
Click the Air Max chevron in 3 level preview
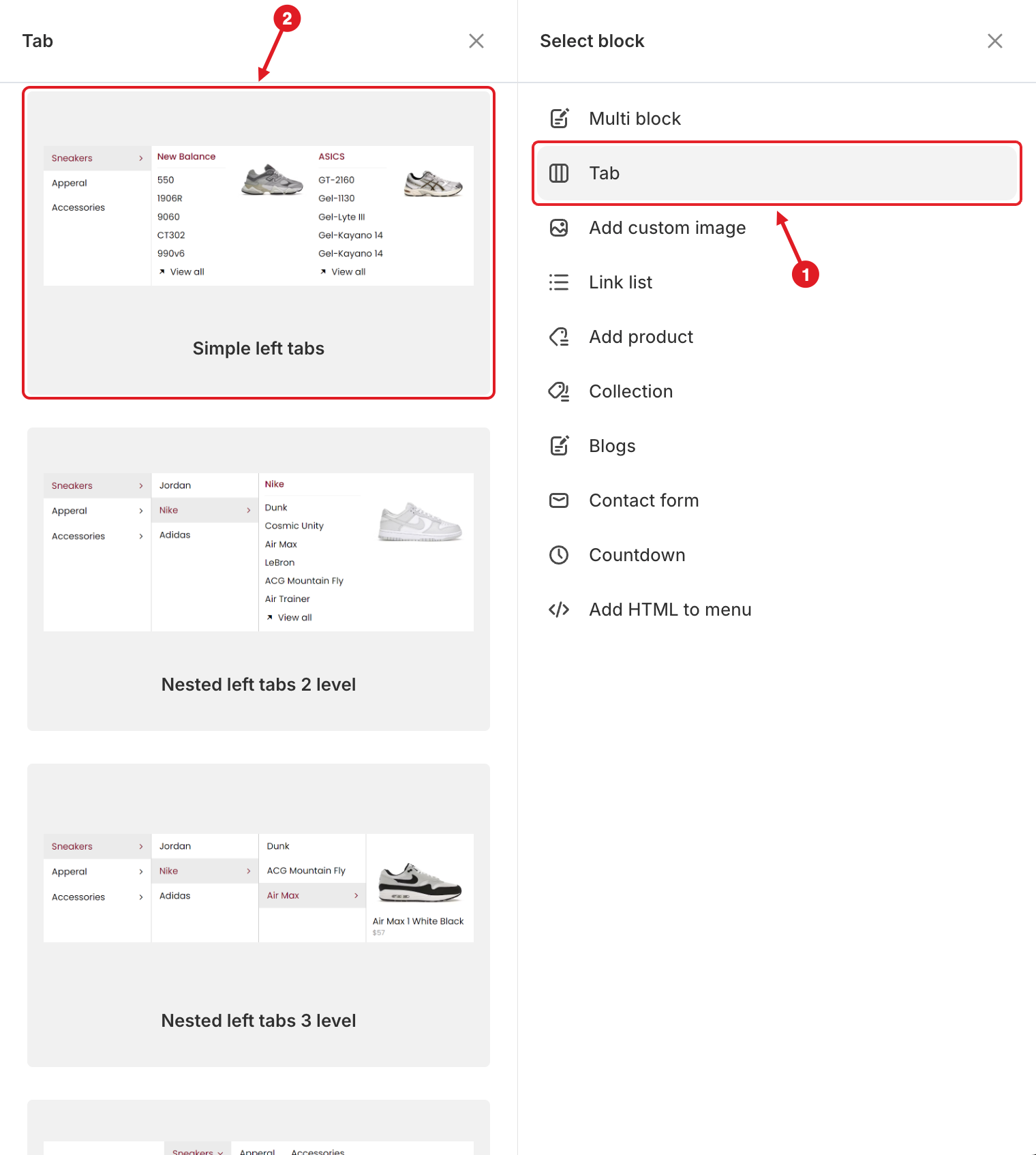click(356, 895)
